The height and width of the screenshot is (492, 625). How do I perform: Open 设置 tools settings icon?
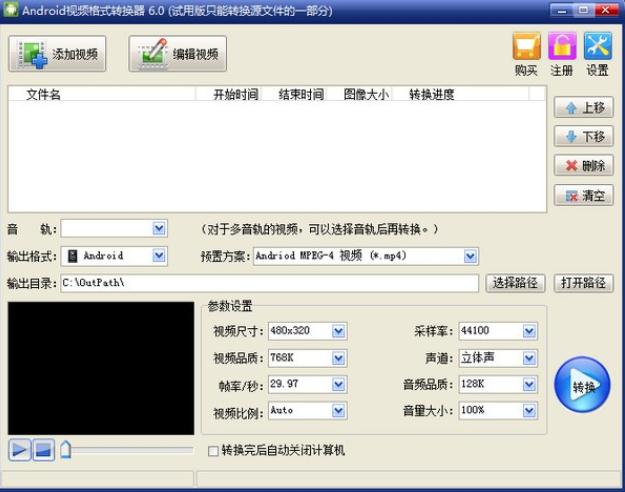[597, 46]
